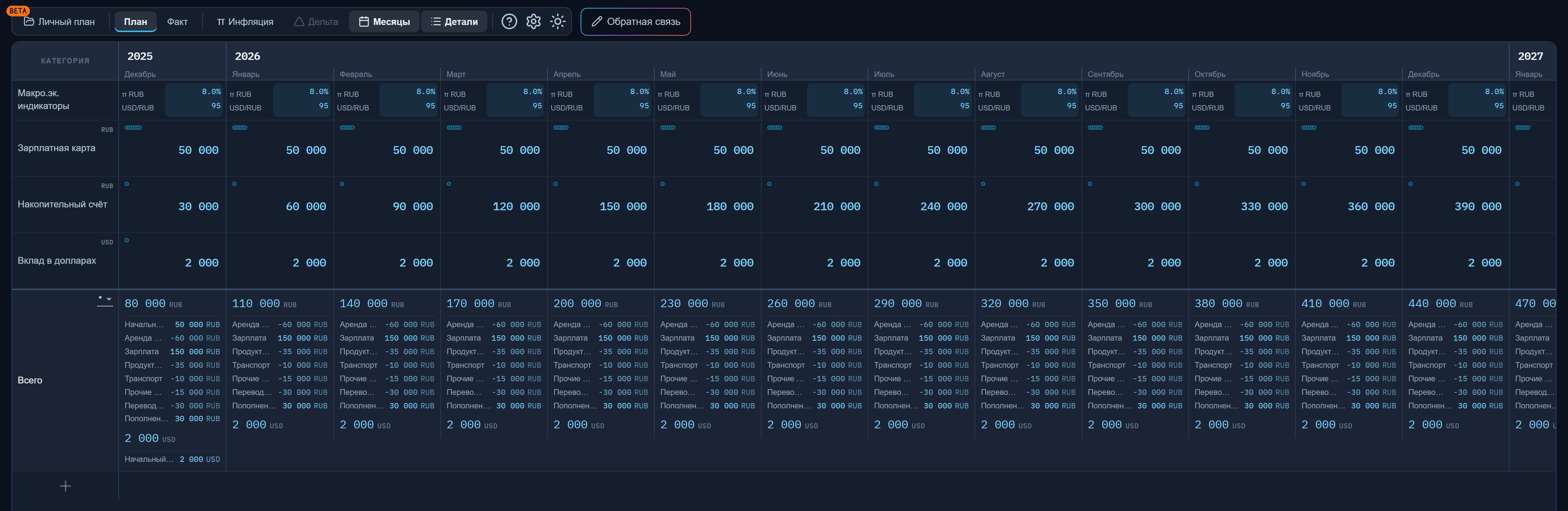
Task: Click the transactions chain icon in Январь 2026 Зарплатная карта
Action: (x=240, y=127)
